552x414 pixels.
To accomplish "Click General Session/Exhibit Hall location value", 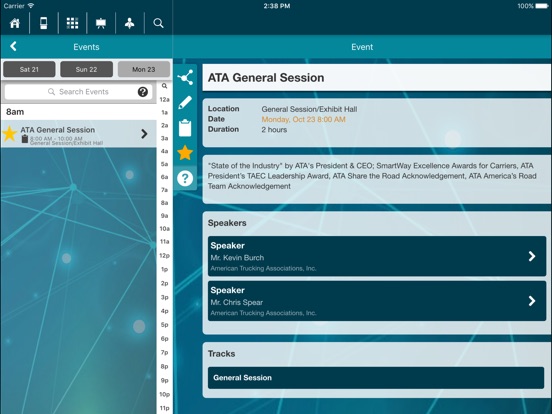I will click(x=309, y=109).
